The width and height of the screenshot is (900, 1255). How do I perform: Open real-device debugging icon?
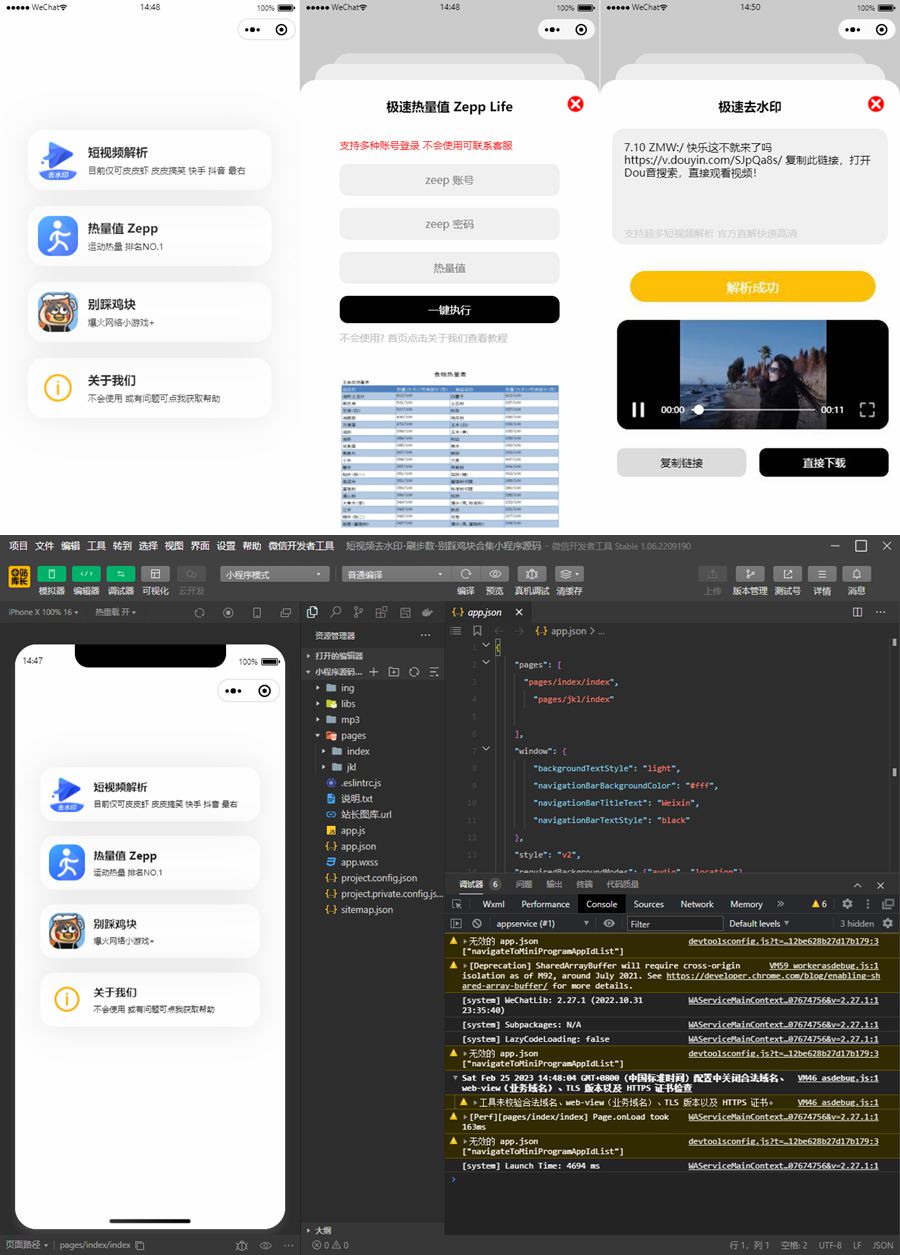point(531,574)
